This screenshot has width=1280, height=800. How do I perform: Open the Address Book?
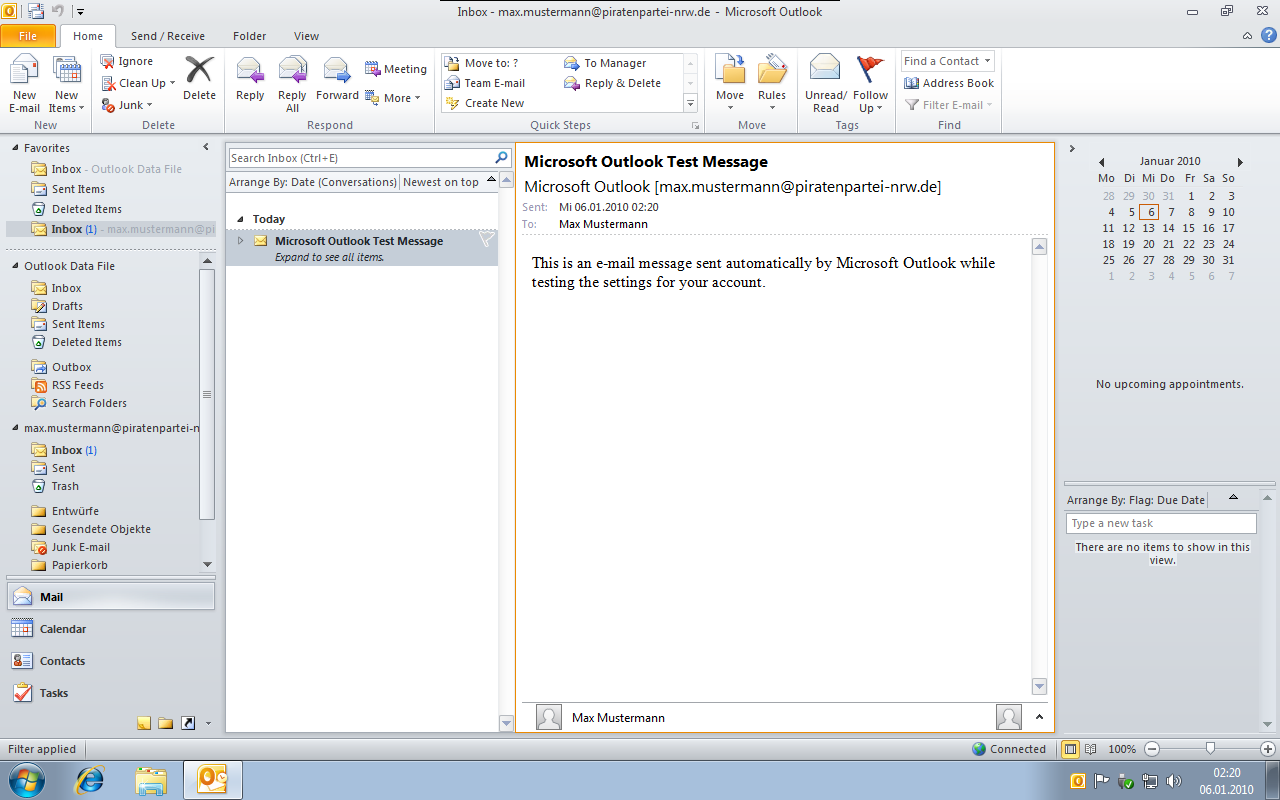(x=948, y=83)
